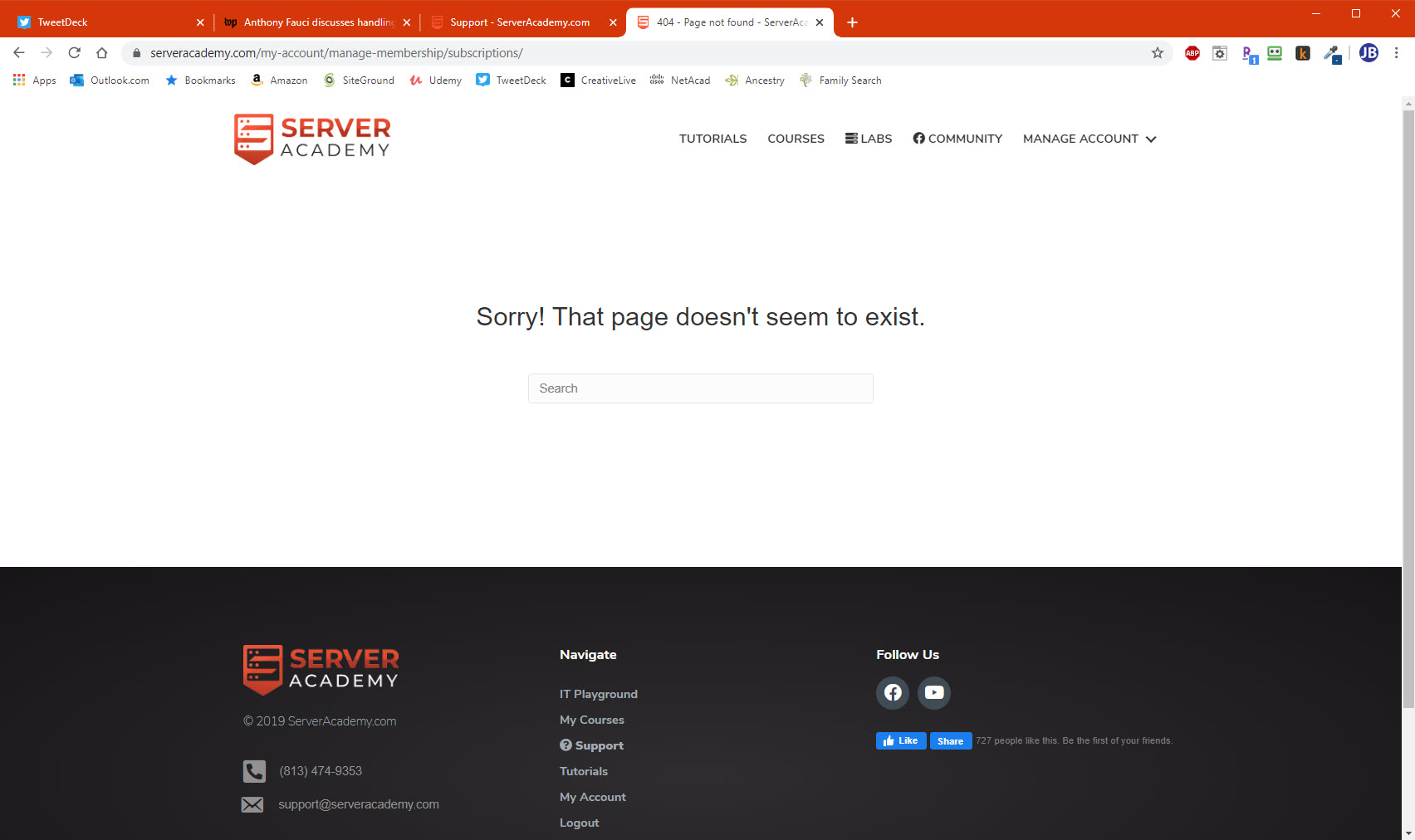Expand the Manage Account dropdown
Screen dimensions: 1415x840
1089,139
